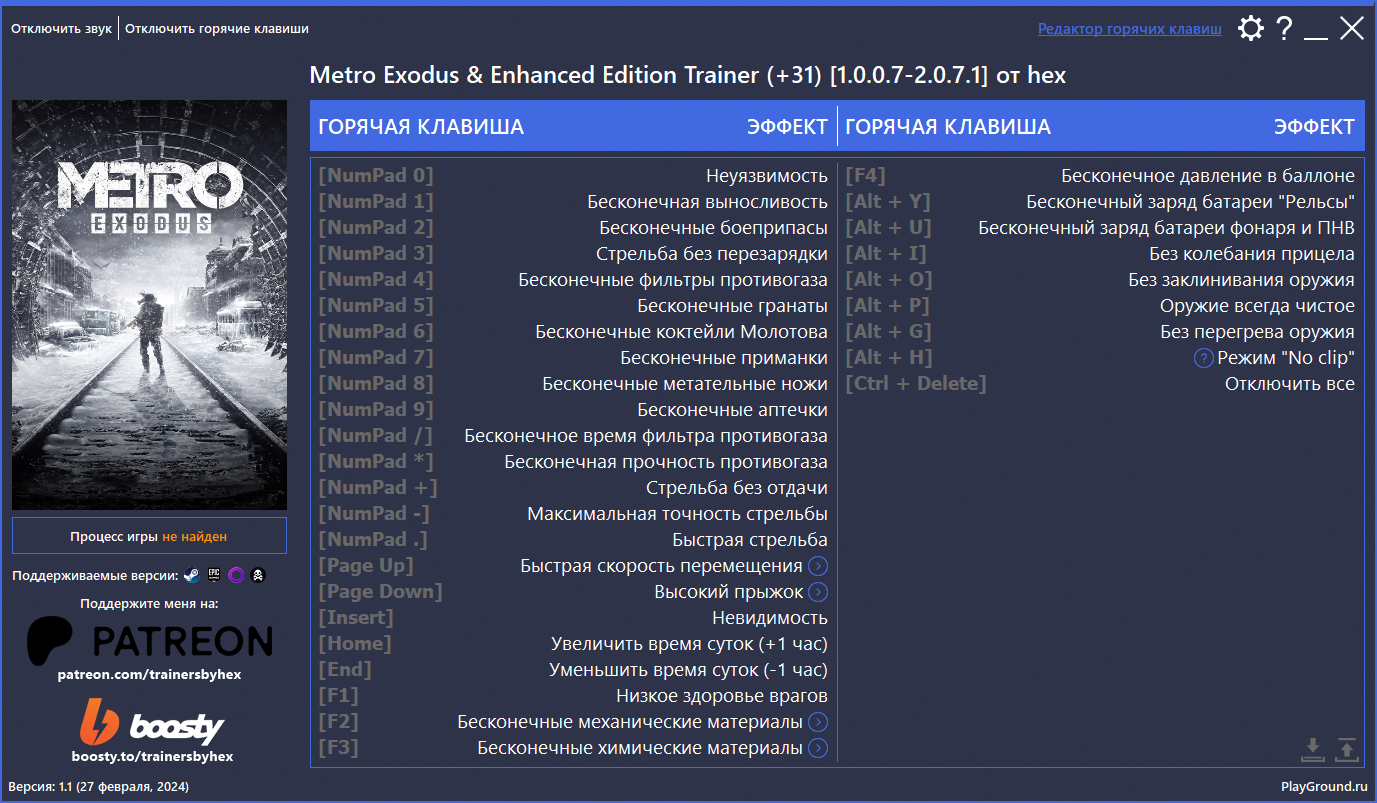The image size is (1377, 803).
Task: Close the trainer window
Action: point(1352,28)
